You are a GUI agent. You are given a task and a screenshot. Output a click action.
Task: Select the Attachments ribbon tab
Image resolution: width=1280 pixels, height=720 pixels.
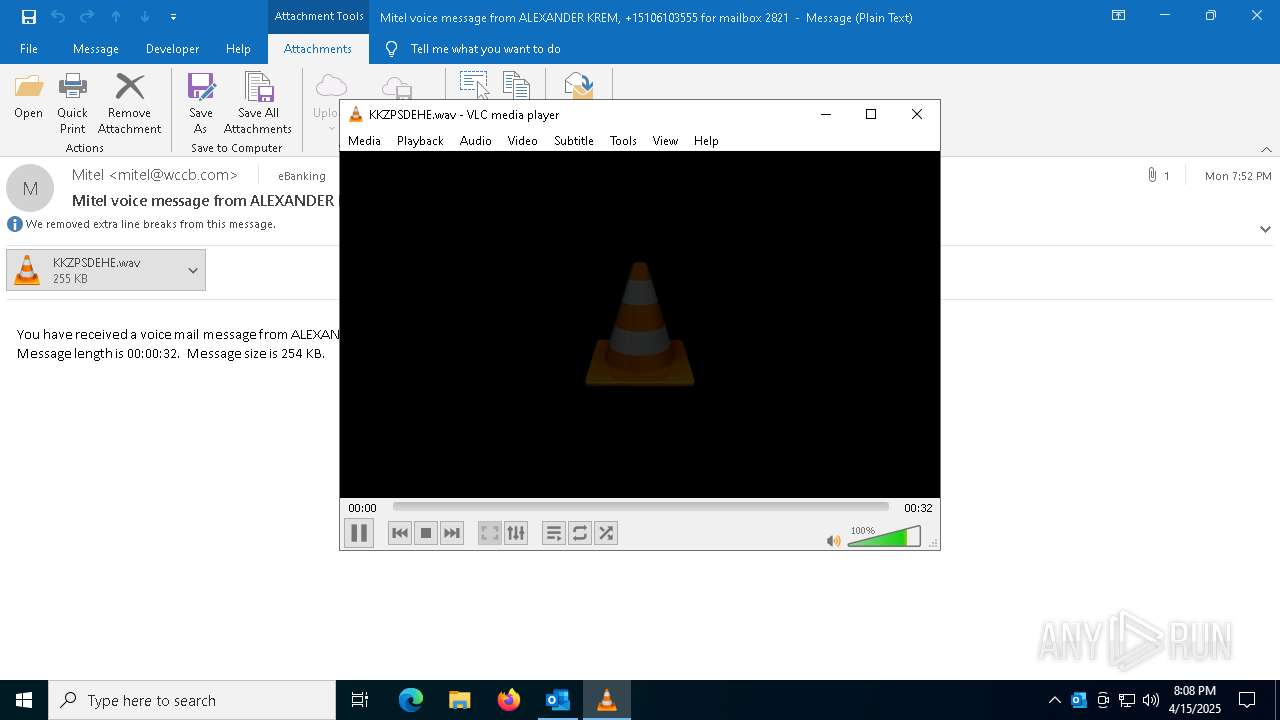coord(318,49)
